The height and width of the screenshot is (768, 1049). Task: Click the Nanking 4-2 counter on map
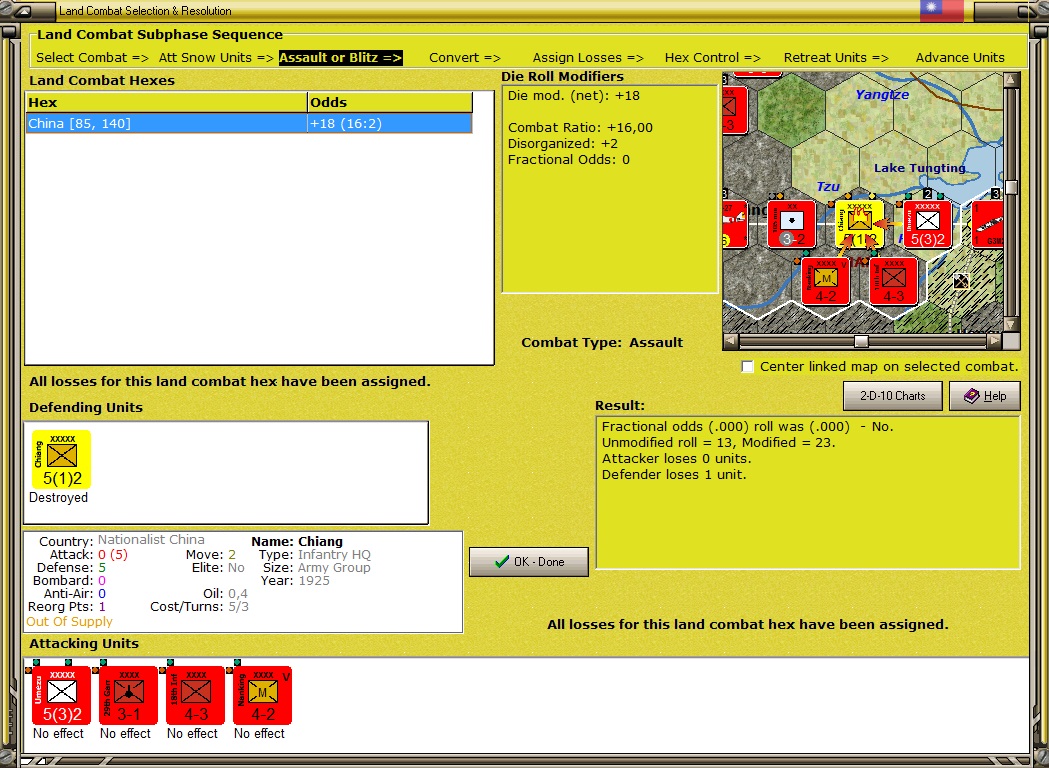826,281
